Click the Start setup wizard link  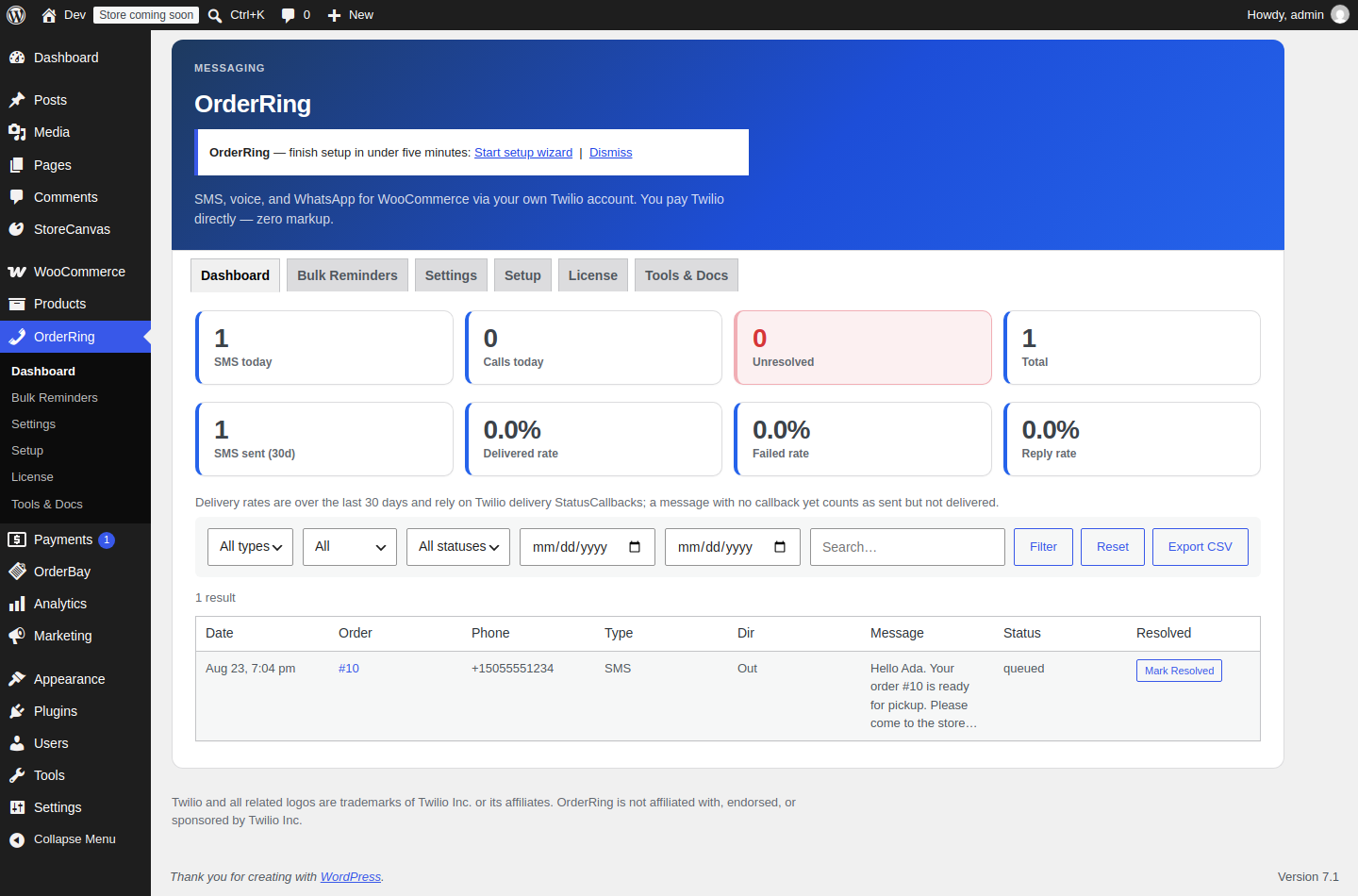(x=523, y=153)
